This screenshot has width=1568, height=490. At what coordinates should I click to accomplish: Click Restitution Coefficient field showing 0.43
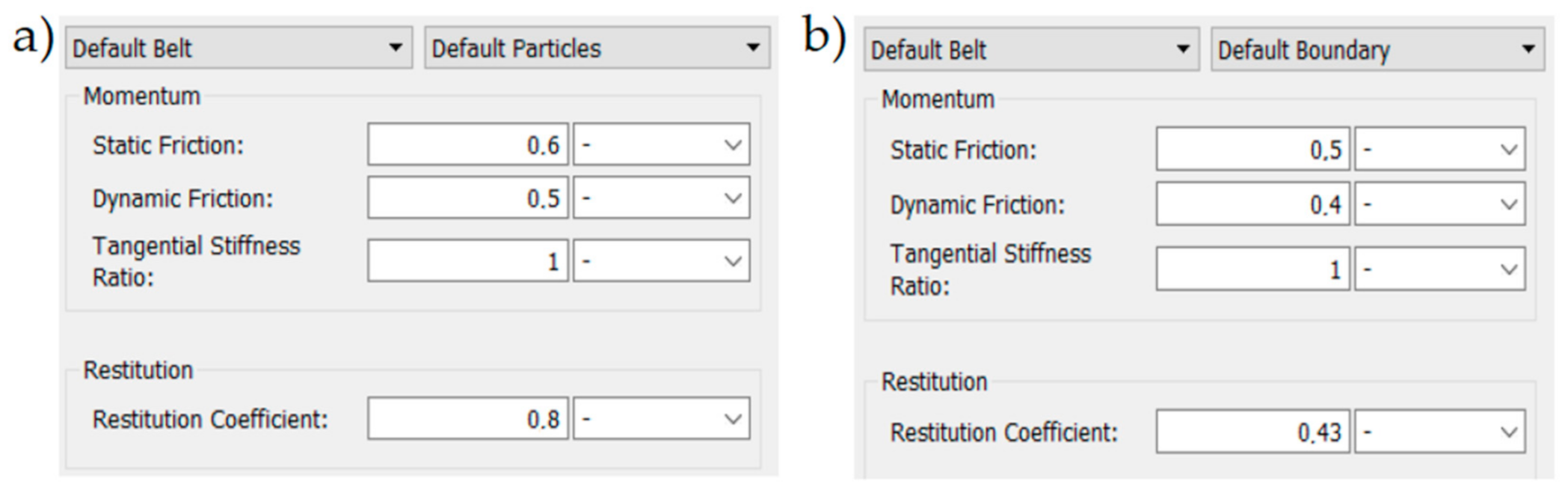(1252, 432)
